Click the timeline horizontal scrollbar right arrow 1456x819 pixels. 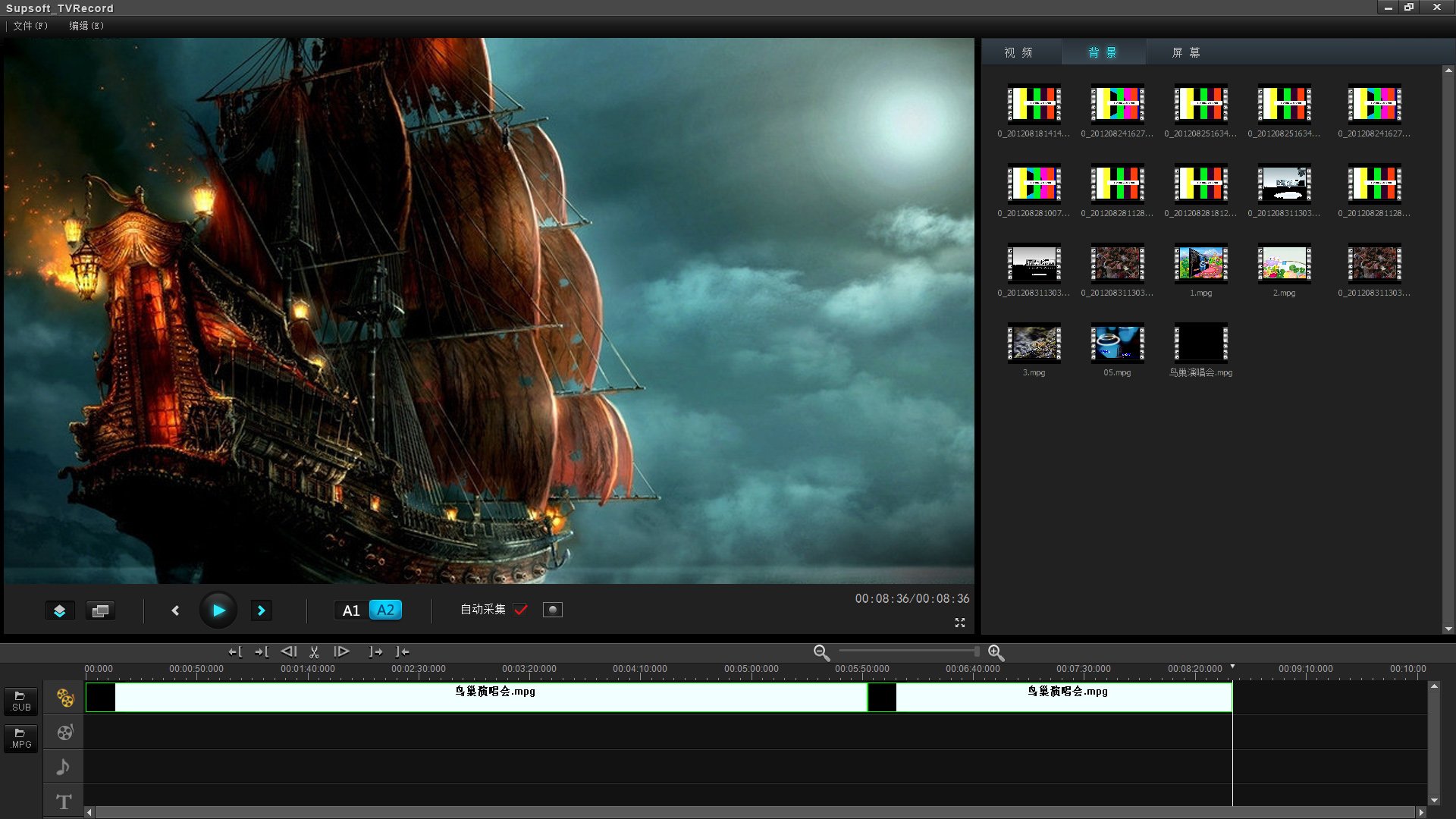click(x=1421, y=813)
